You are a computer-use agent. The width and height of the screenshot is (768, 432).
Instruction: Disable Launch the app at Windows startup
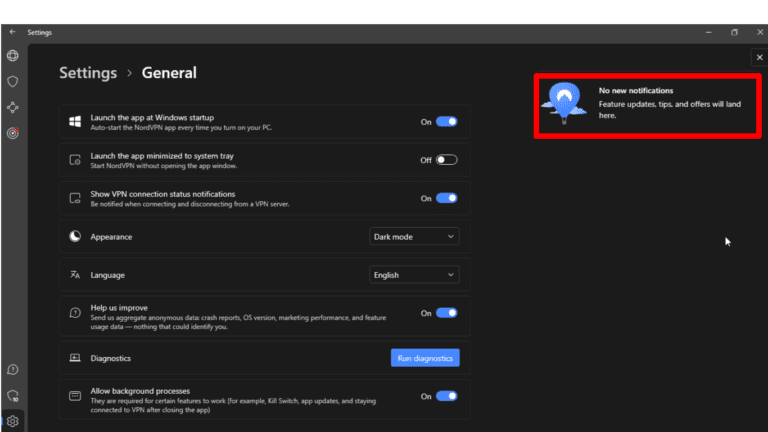(x=446, y=122)
